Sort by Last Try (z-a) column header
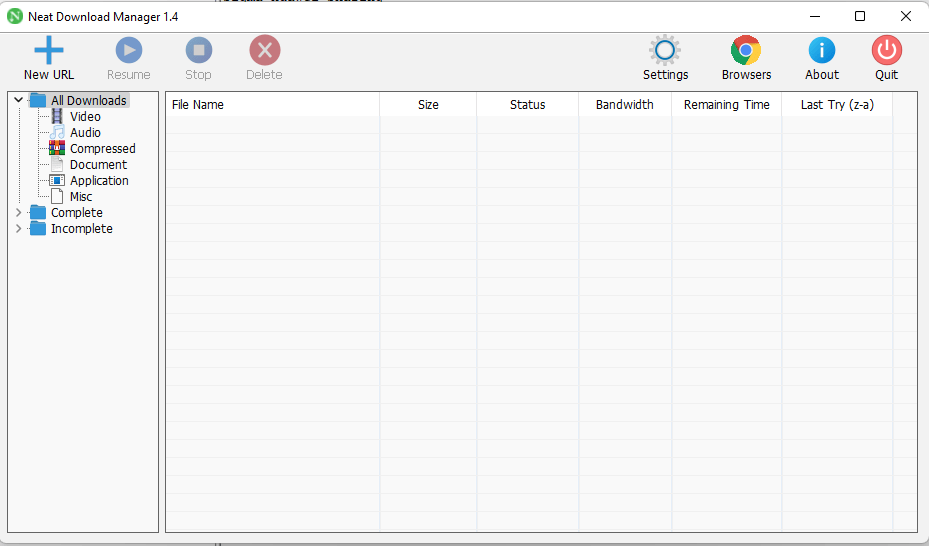Viewport: 929px width, 546px height. pos(837,105)
